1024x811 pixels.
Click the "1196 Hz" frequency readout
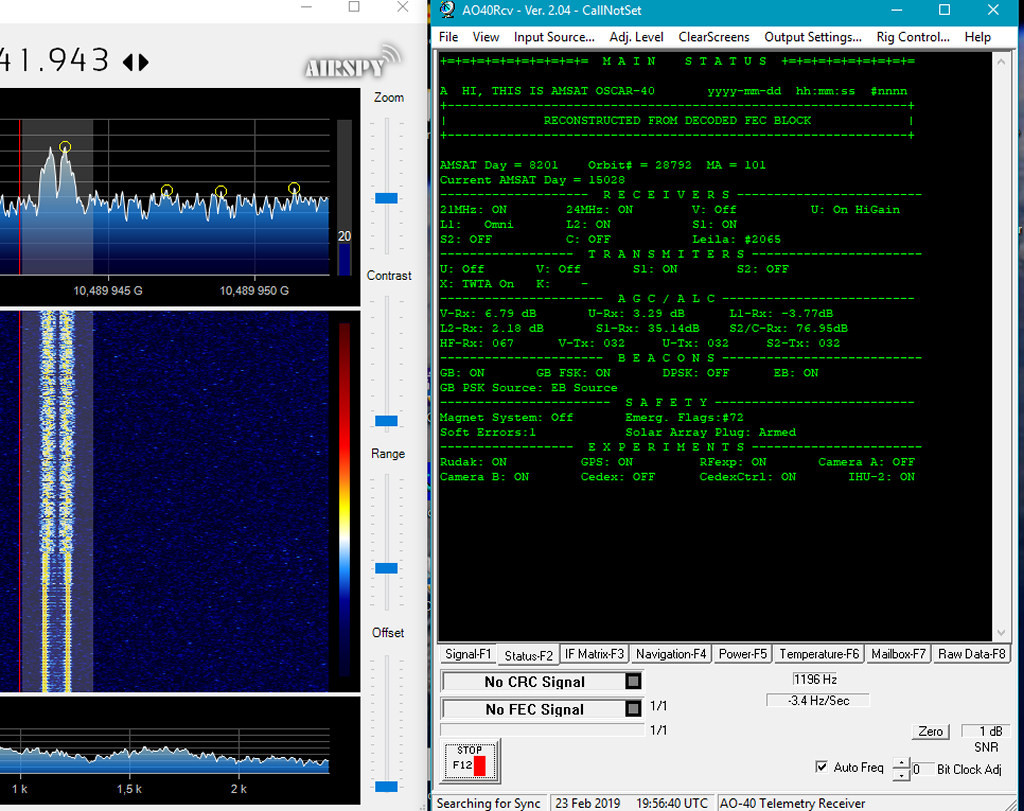tap(814, 679)
